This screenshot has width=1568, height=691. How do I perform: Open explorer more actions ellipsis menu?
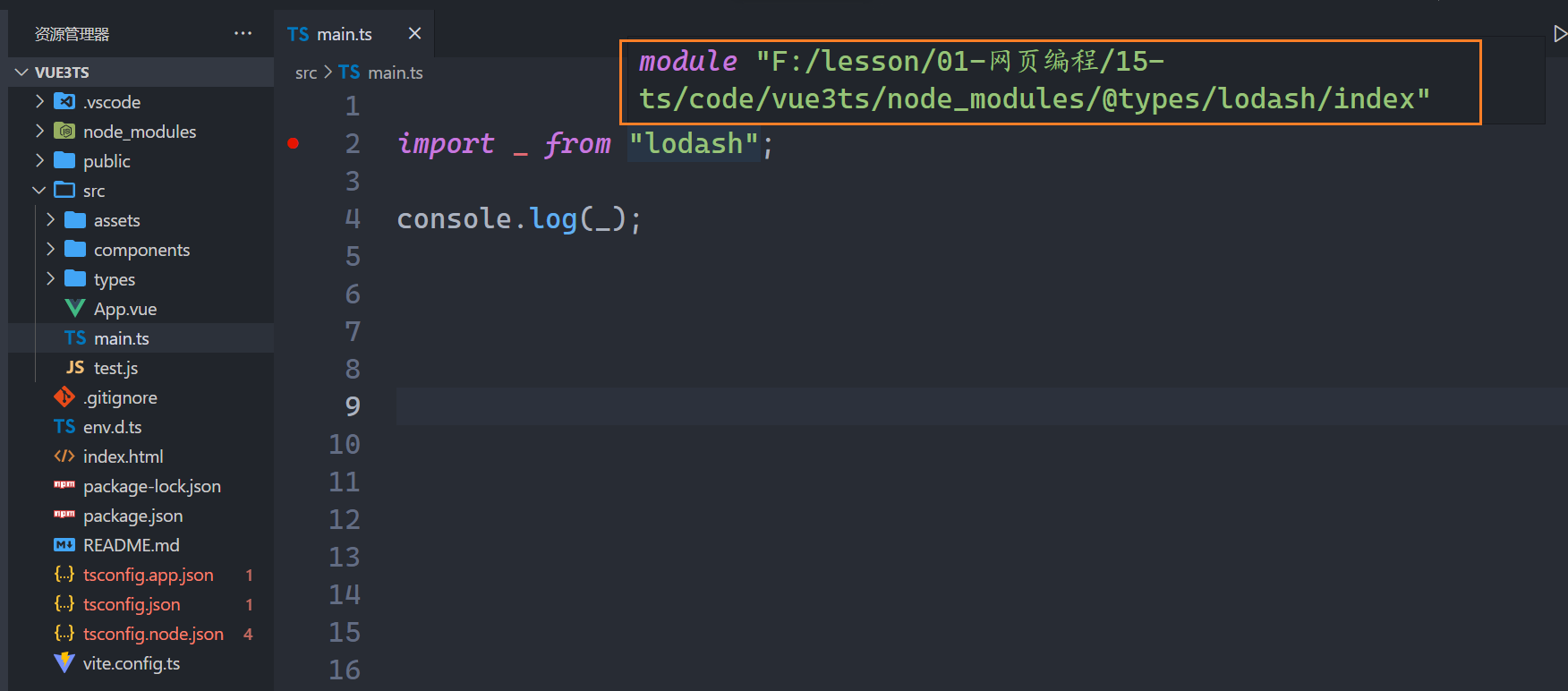(x=243, y=34)
